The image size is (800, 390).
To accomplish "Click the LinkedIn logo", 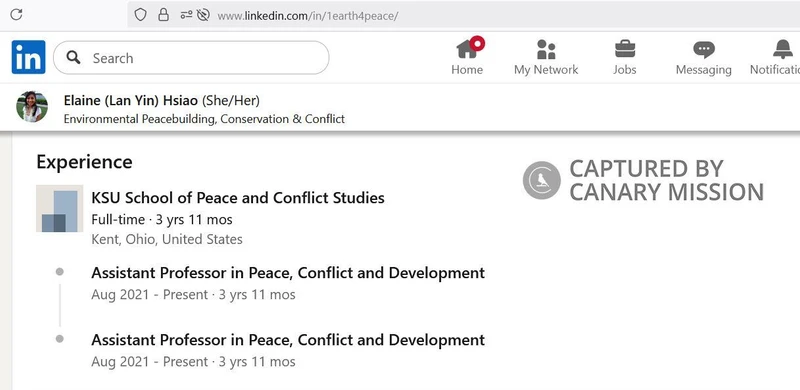I will tap(29, 57).
